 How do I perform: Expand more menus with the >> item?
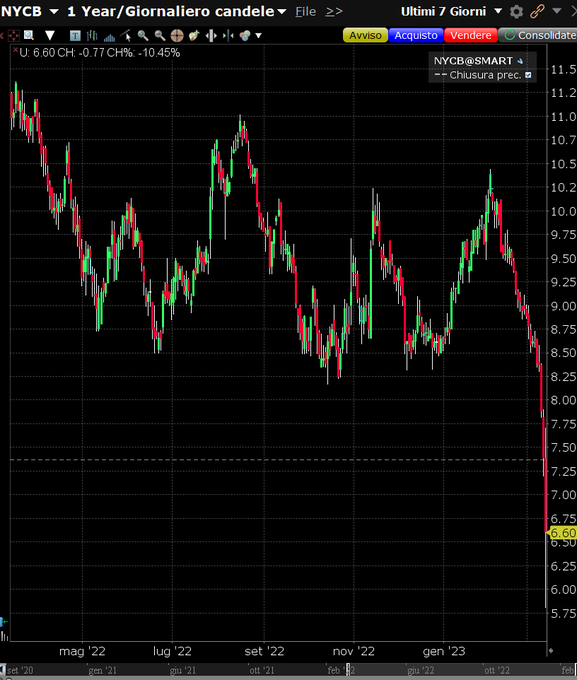[x=334, y=12]
